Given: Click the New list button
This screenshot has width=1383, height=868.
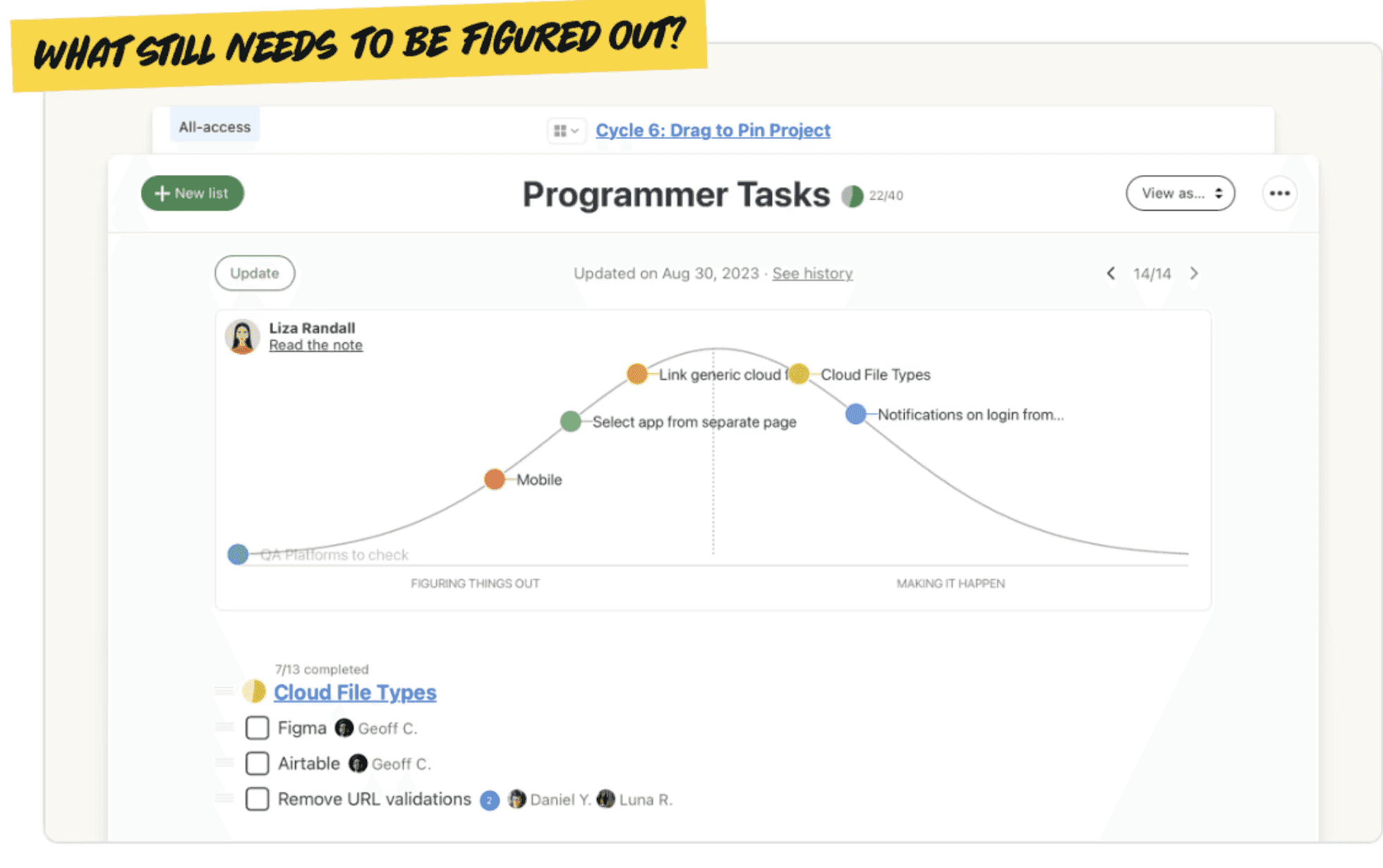Looking at the screenshot, I should 192,193.
